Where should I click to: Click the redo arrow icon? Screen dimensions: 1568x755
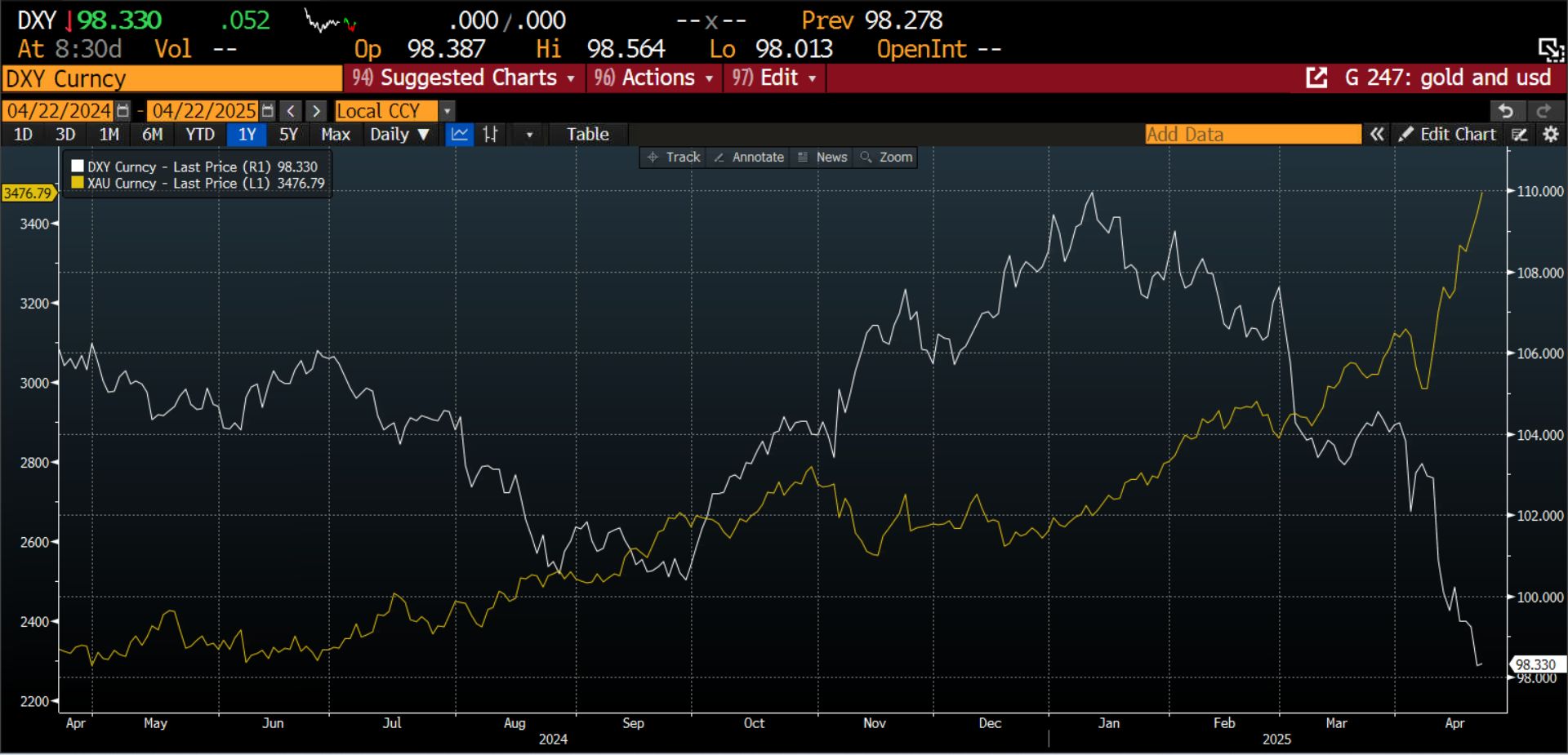tap(1543, 111)
